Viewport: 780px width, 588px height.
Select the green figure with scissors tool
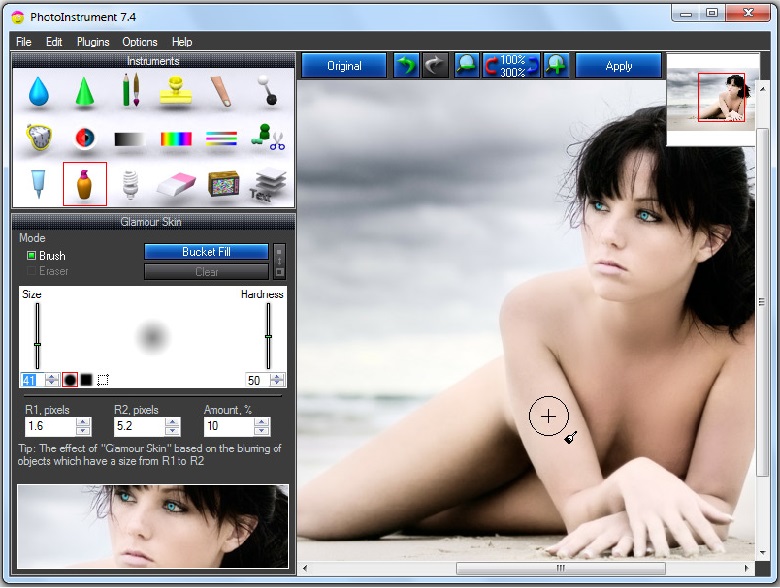pos(268,137)
